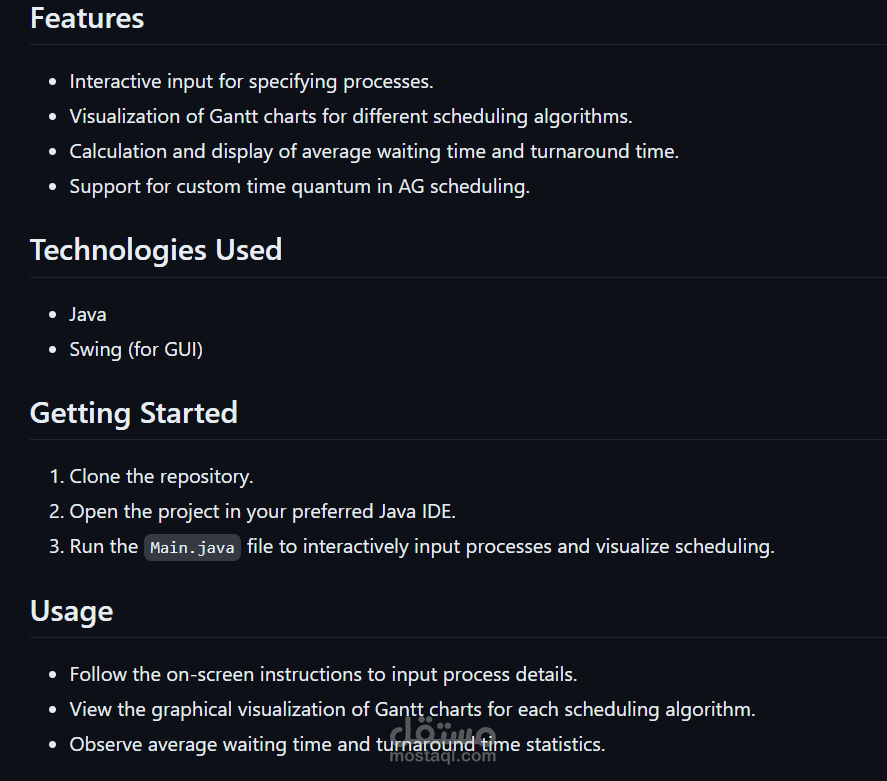
Task: Click the "Visualization of Gantt charts" feature line
Action: (x=350, y=116)
